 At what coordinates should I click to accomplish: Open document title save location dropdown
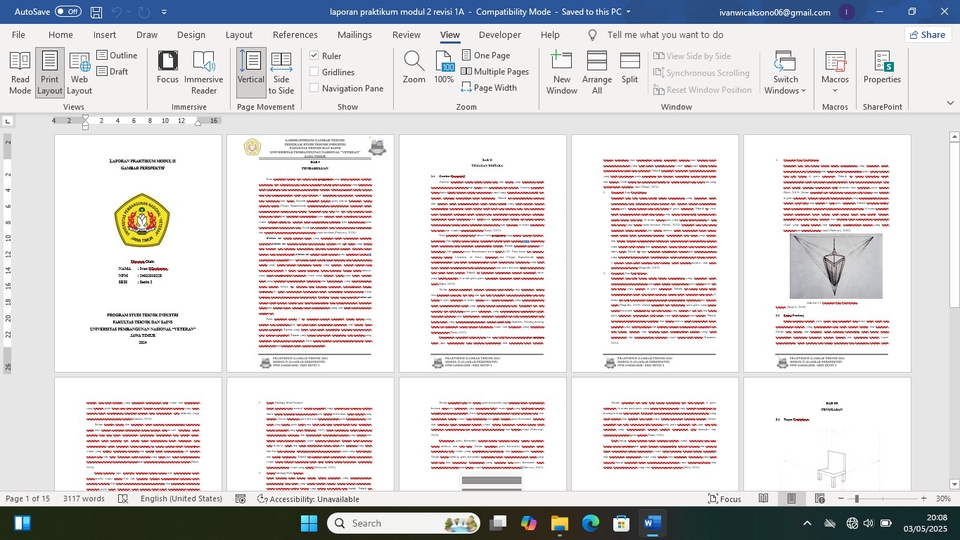628,12
